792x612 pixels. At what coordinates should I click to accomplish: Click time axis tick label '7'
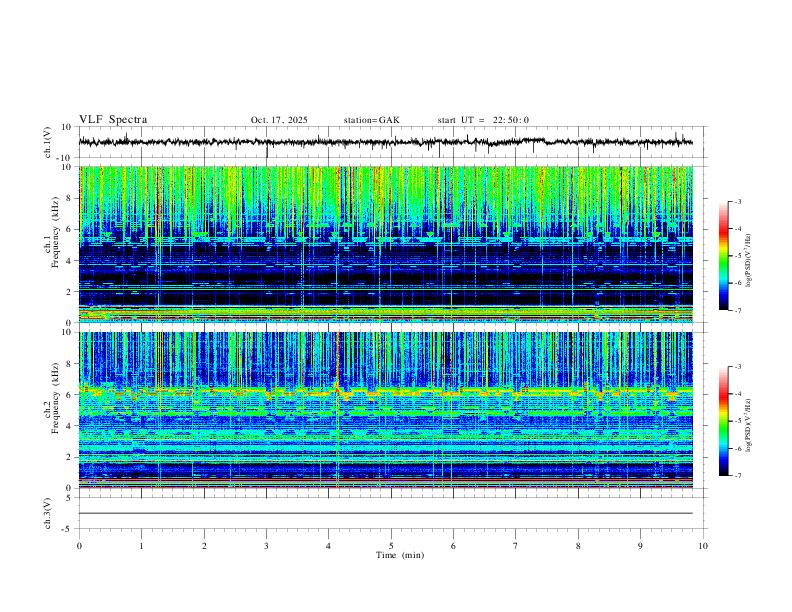point(516,546)
